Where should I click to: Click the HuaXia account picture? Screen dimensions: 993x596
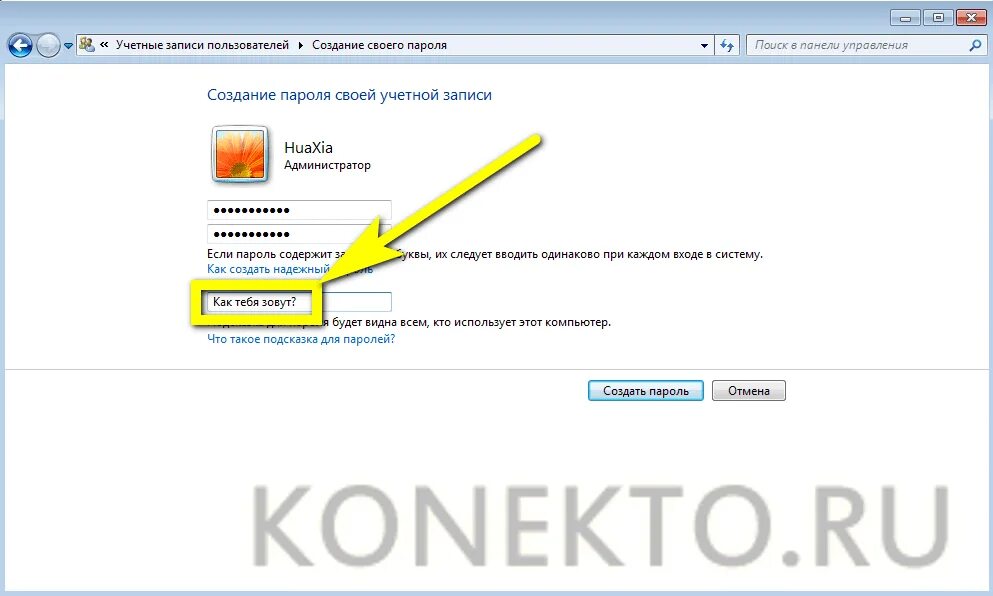[x=239, y=155]
